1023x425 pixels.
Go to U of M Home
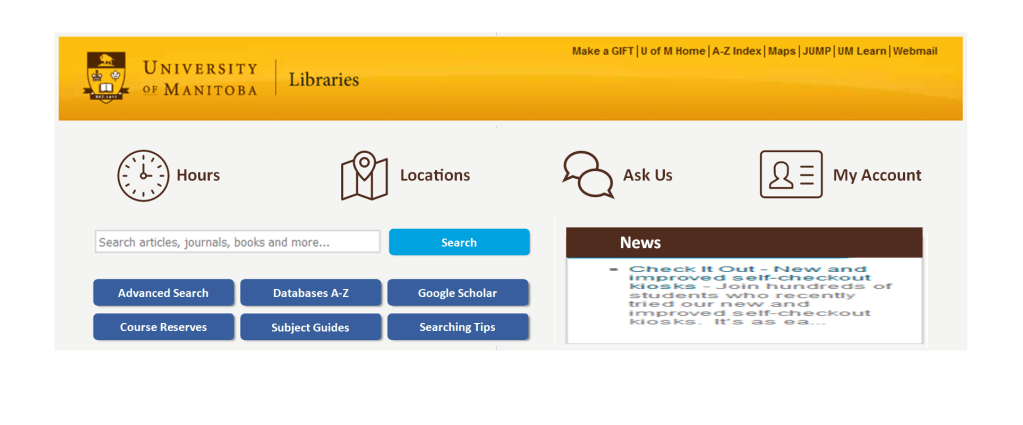tap(673, 51)
